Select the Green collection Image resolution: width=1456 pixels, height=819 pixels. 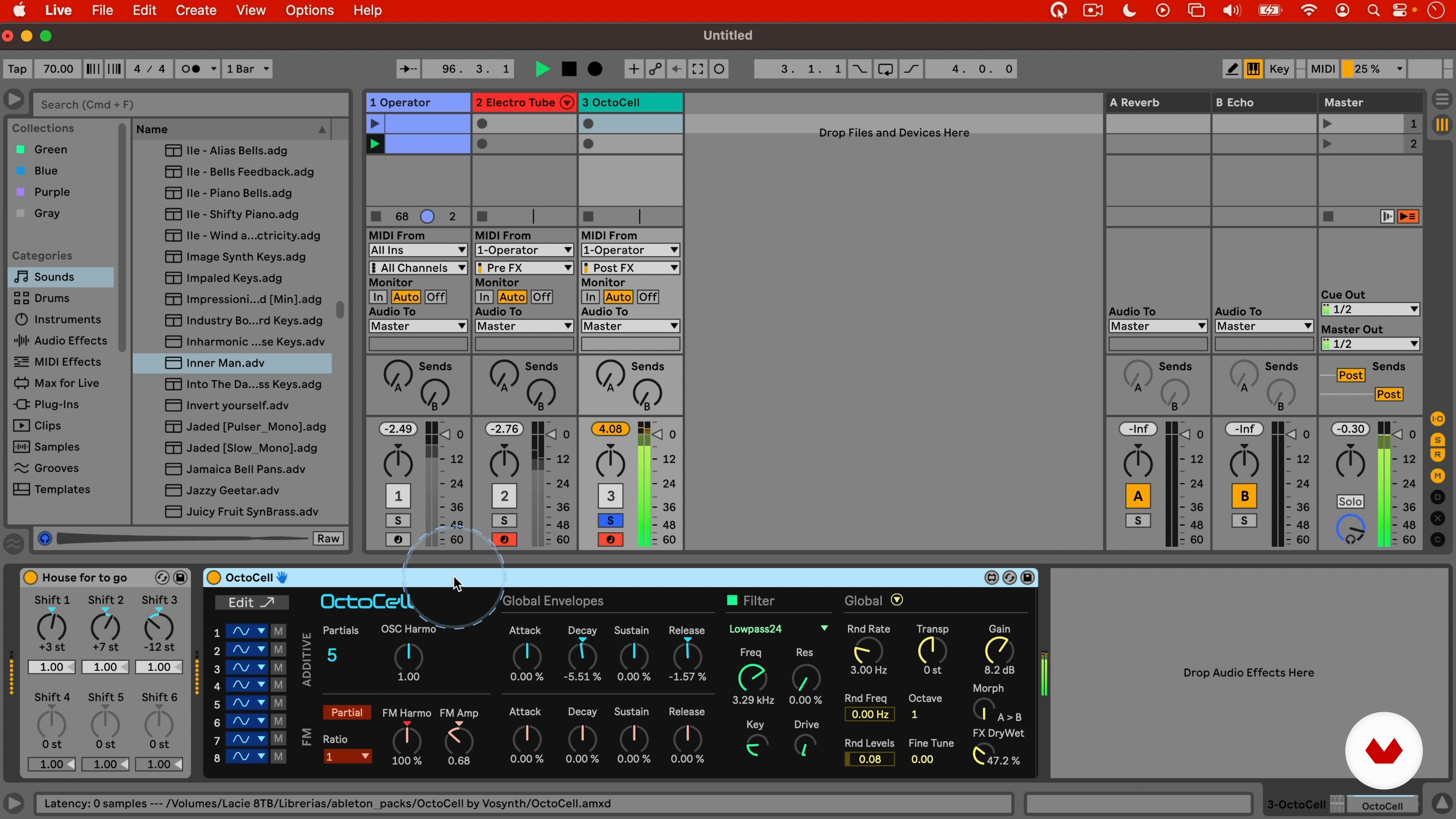tap(50, 149)
